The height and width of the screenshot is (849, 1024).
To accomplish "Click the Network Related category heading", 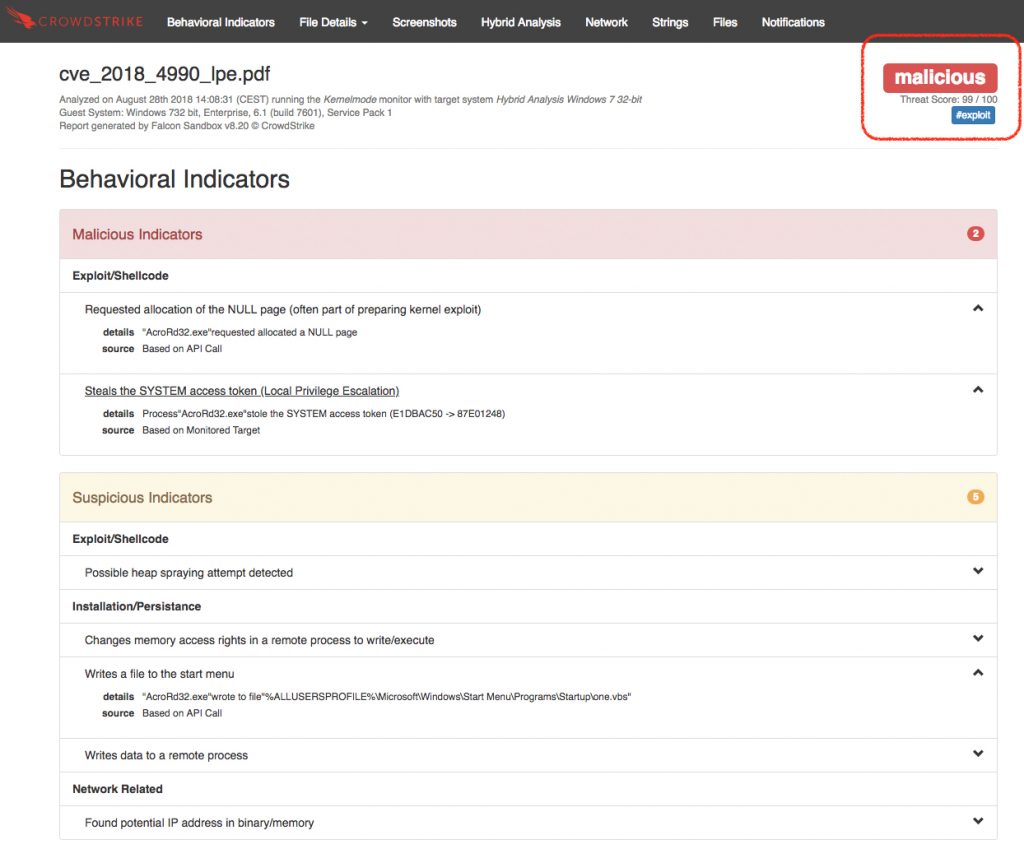I will pyautogui.click(x=118, y=789).
